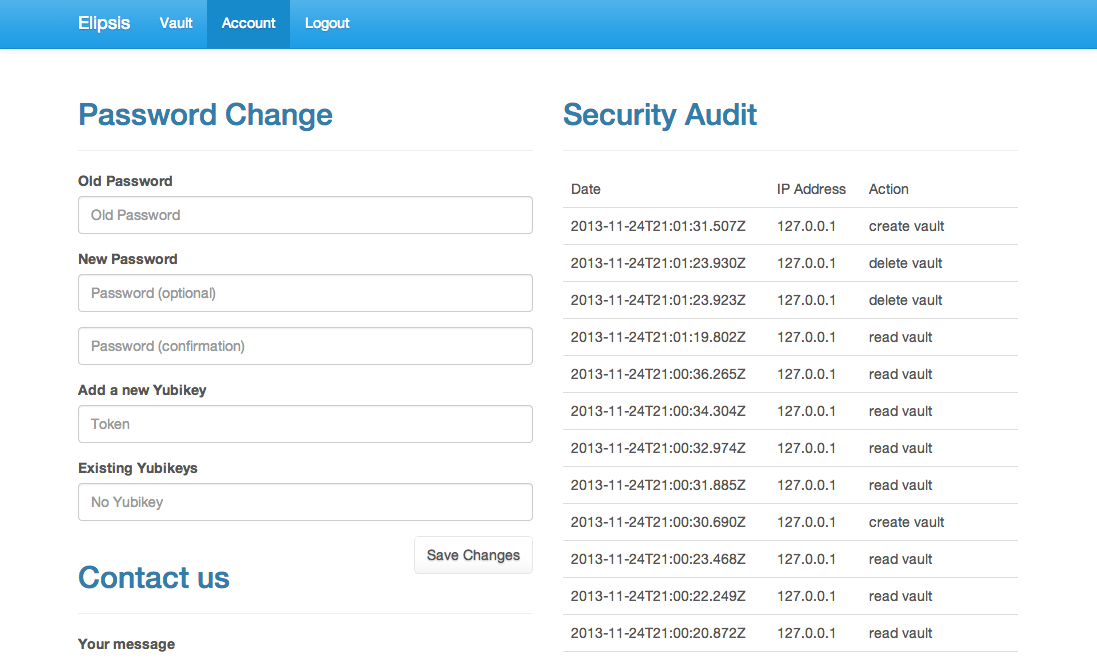Select the 21:01:23.930Z delete vault row
Viewport: 1097px width, 659px height.
coord(790,263)
